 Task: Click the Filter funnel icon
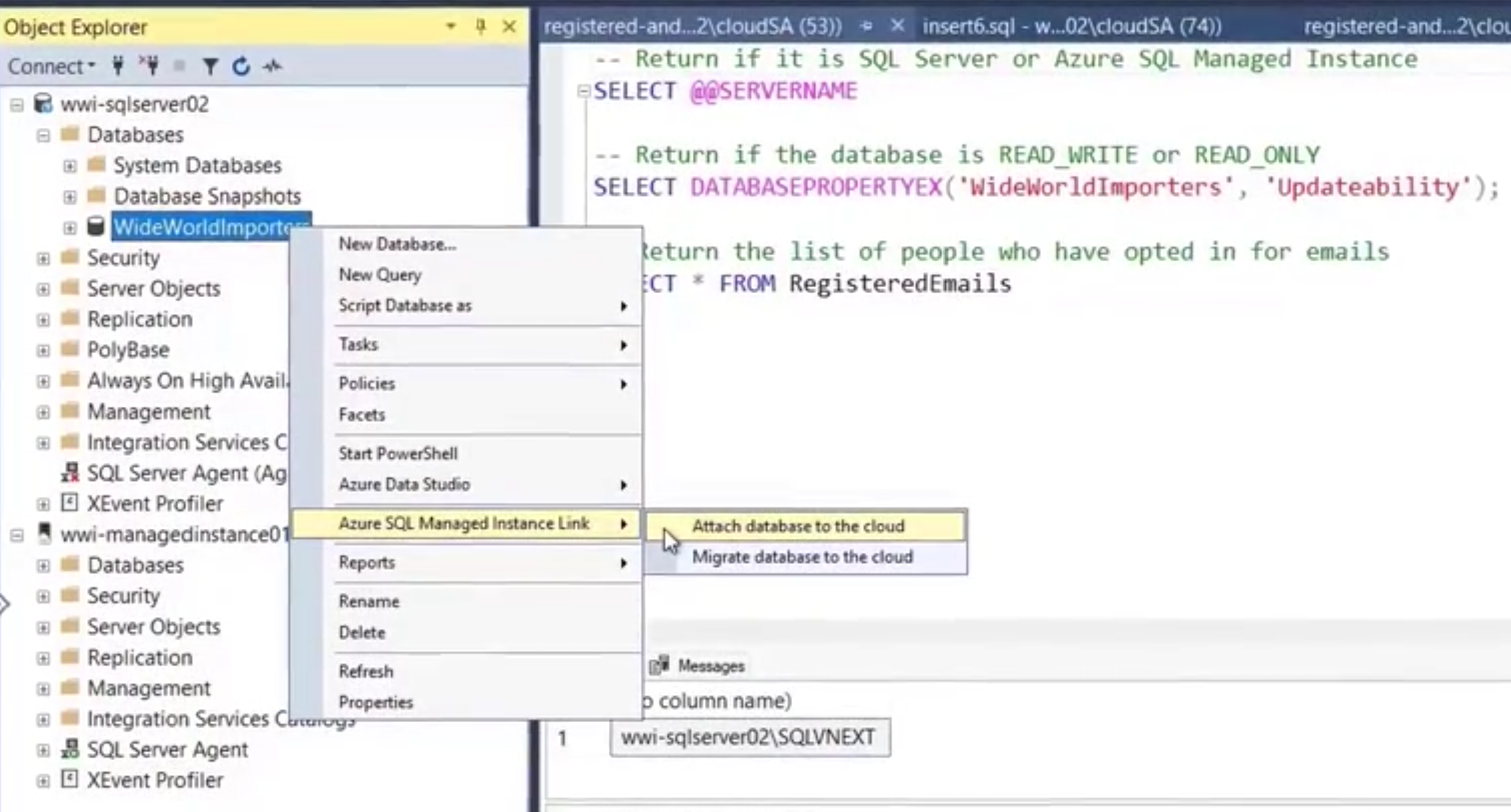click(x=210, y=66)
